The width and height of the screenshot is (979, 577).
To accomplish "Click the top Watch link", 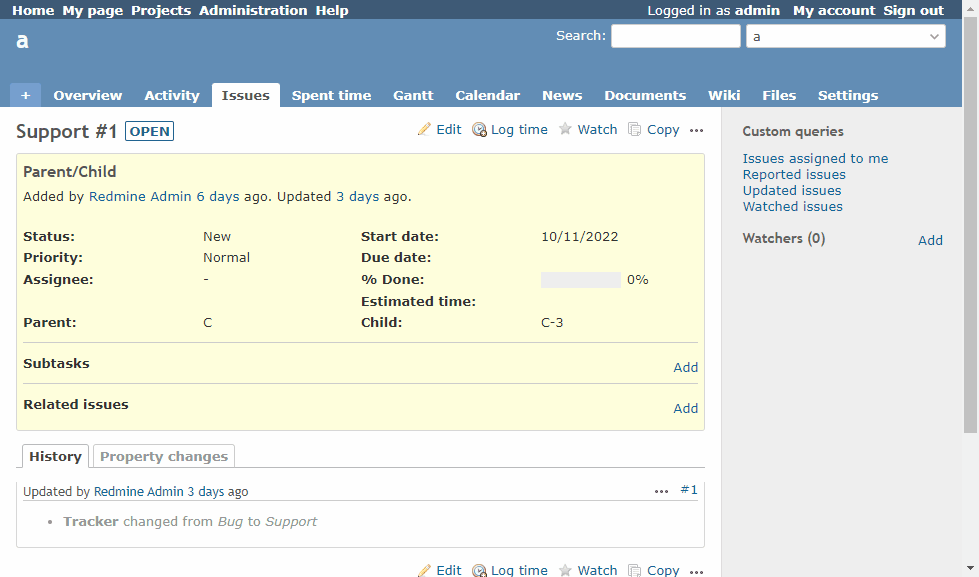I will [x=598, y=129].
